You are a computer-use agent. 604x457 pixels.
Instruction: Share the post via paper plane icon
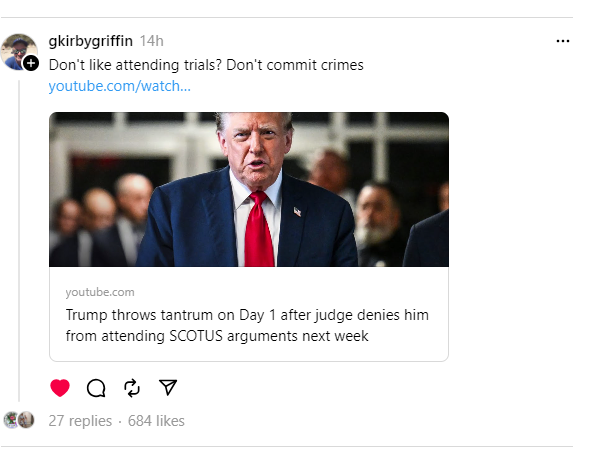click(x=168, y=388)
